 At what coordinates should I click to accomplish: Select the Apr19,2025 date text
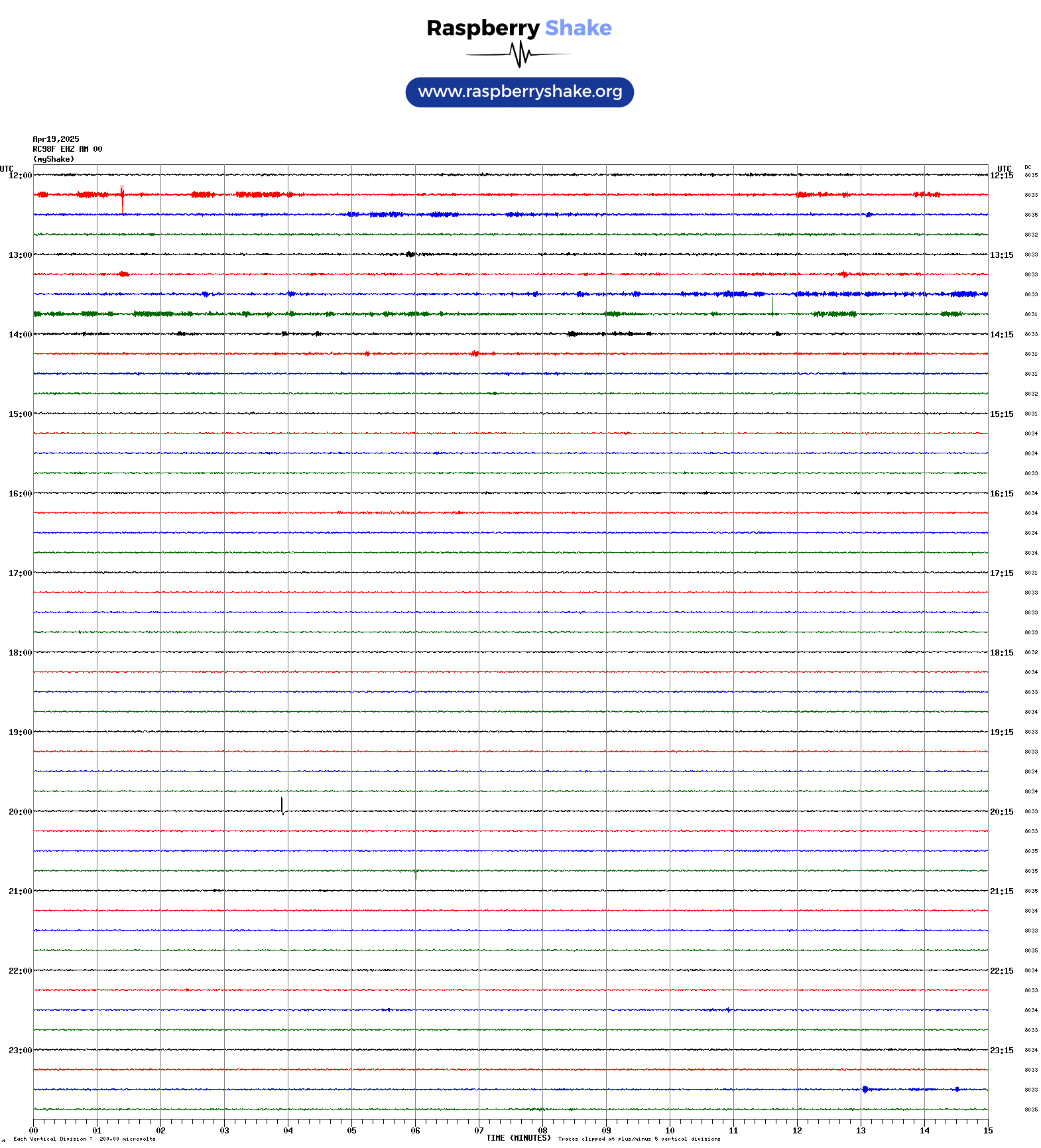(x=56, y=139)
